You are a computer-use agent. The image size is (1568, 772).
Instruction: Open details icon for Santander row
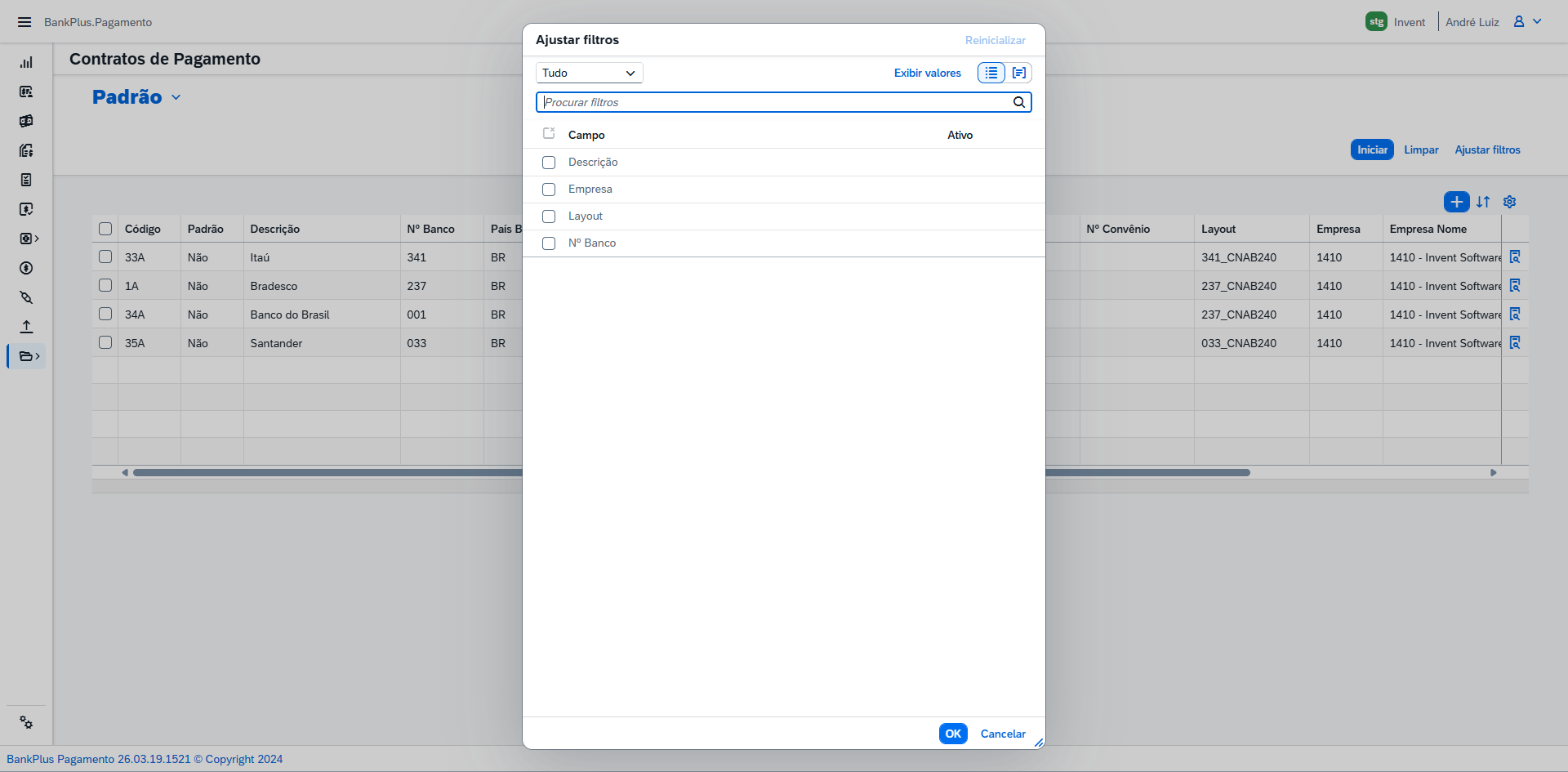coord(1514,343)
